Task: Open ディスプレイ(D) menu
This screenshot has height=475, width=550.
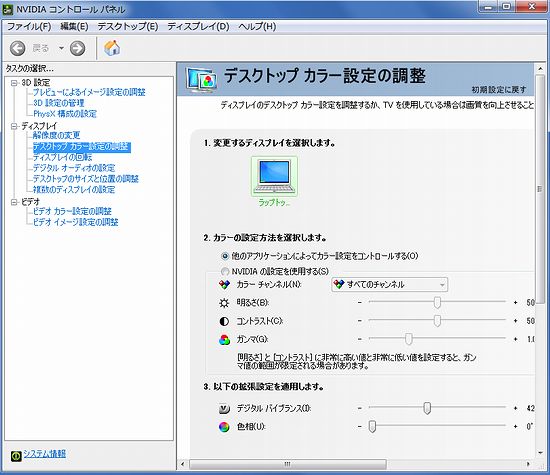Action: point(198,26)
